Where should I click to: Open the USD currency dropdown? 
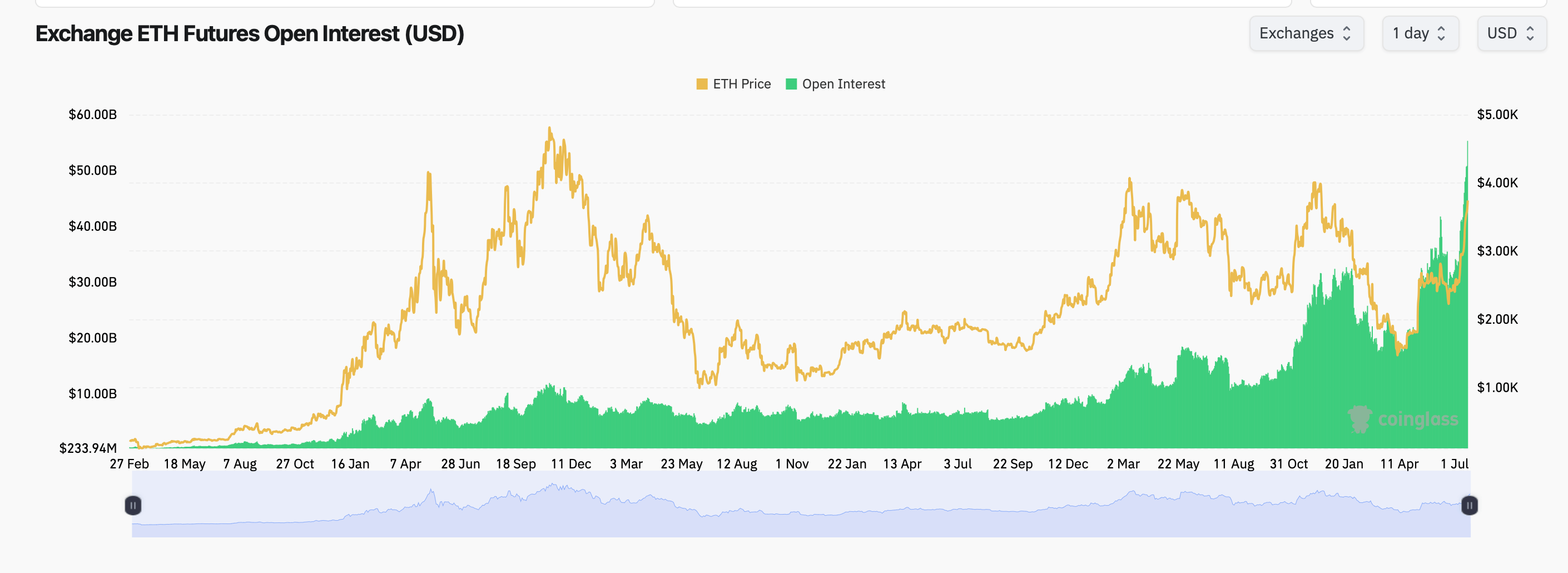click(1511, 33)
